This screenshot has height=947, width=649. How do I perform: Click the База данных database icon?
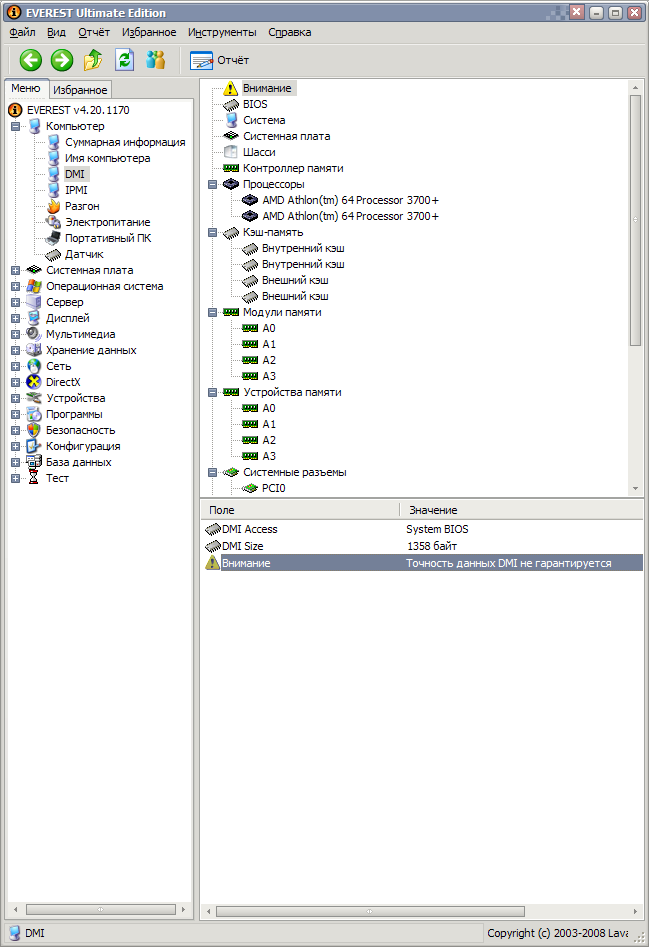click(x=34, y=462)
